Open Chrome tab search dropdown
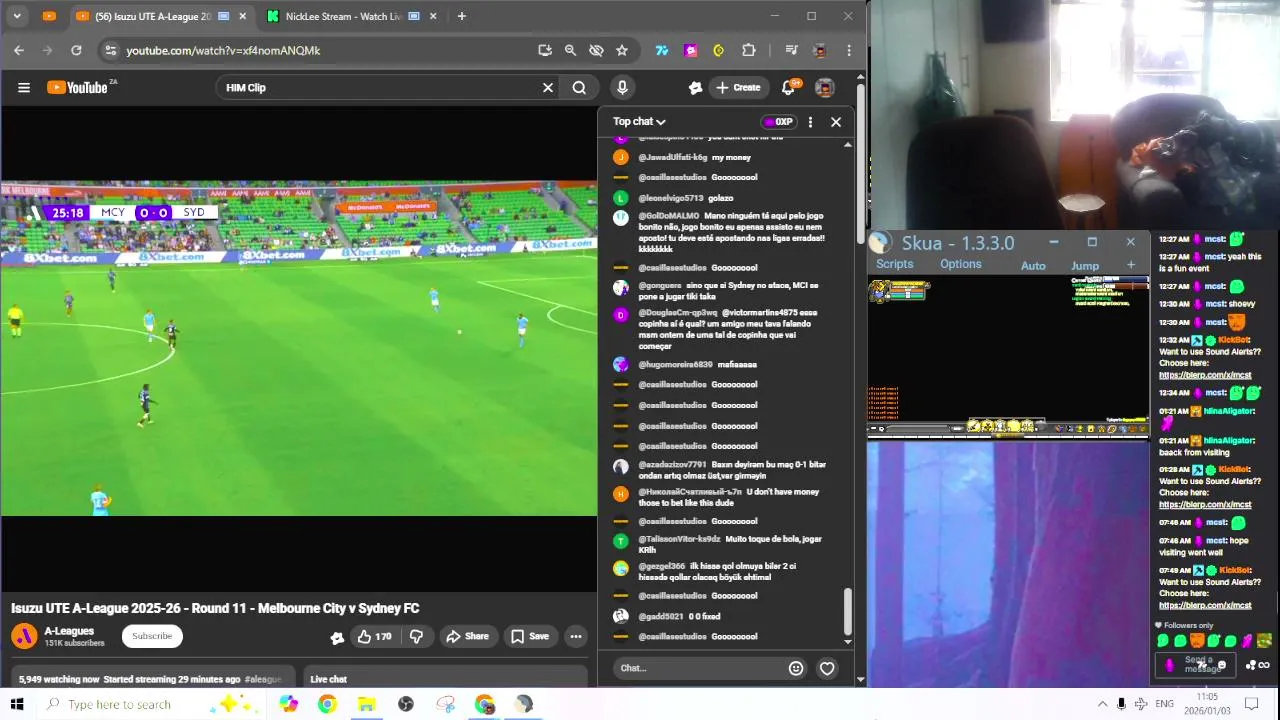 click(x=17, y=16)
